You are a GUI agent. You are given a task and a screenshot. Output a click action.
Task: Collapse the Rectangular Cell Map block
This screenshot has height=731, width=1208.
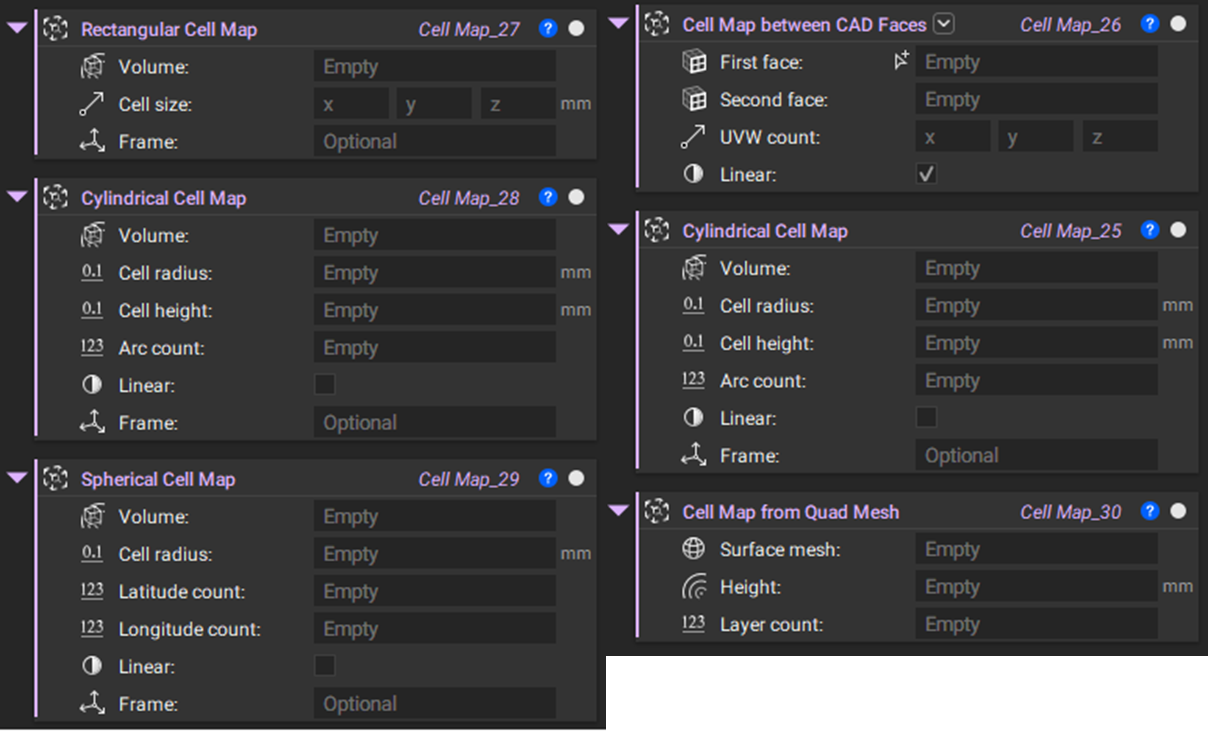(17, 28)
